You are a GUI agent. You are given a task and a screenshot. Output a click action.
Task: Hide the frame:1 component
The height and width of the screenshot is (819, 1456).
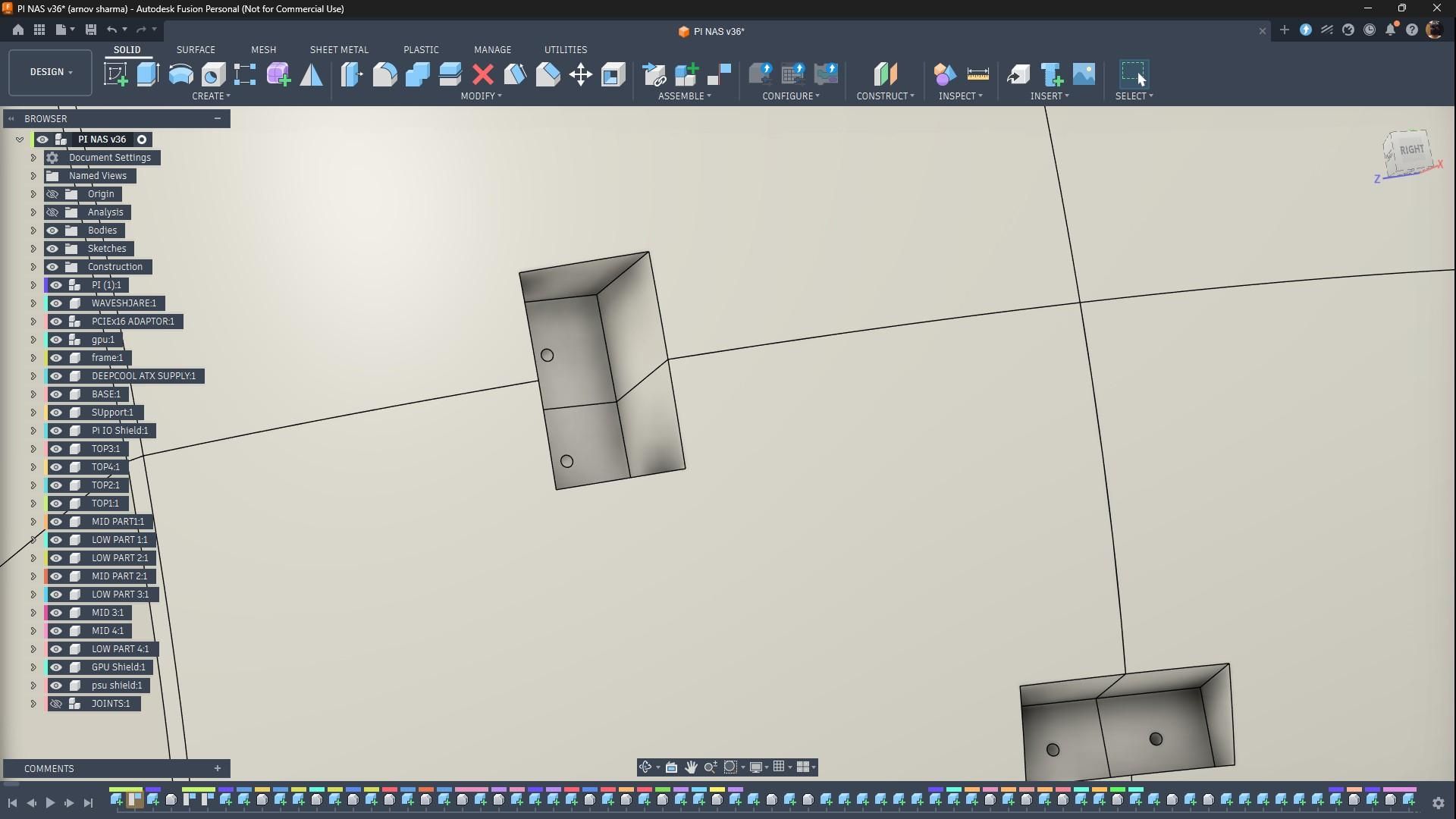(x=56, y=358)
